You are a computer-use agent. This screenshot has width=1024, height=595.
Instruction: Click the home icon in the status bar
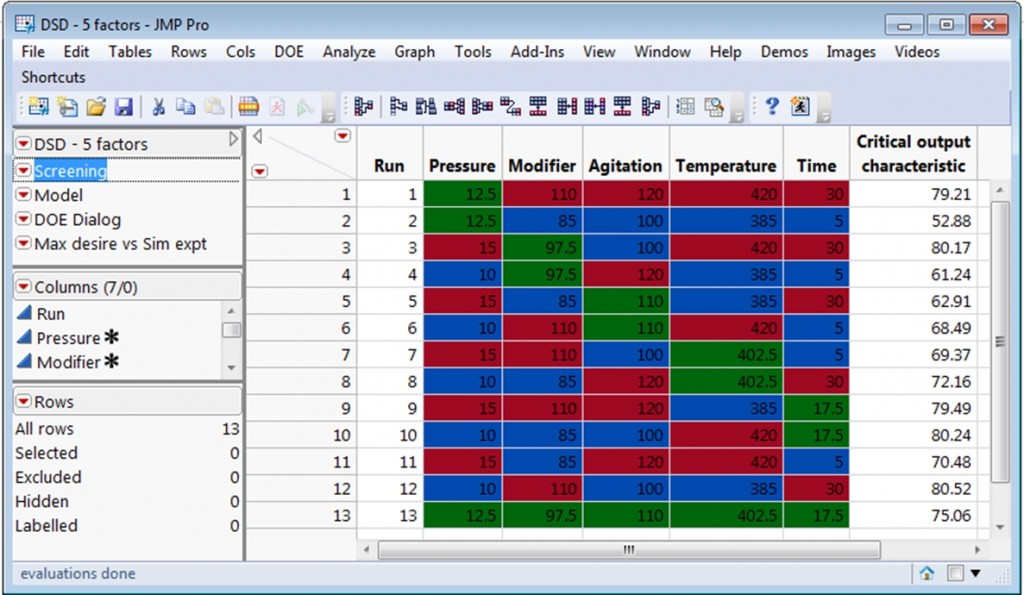coord(927,573)
